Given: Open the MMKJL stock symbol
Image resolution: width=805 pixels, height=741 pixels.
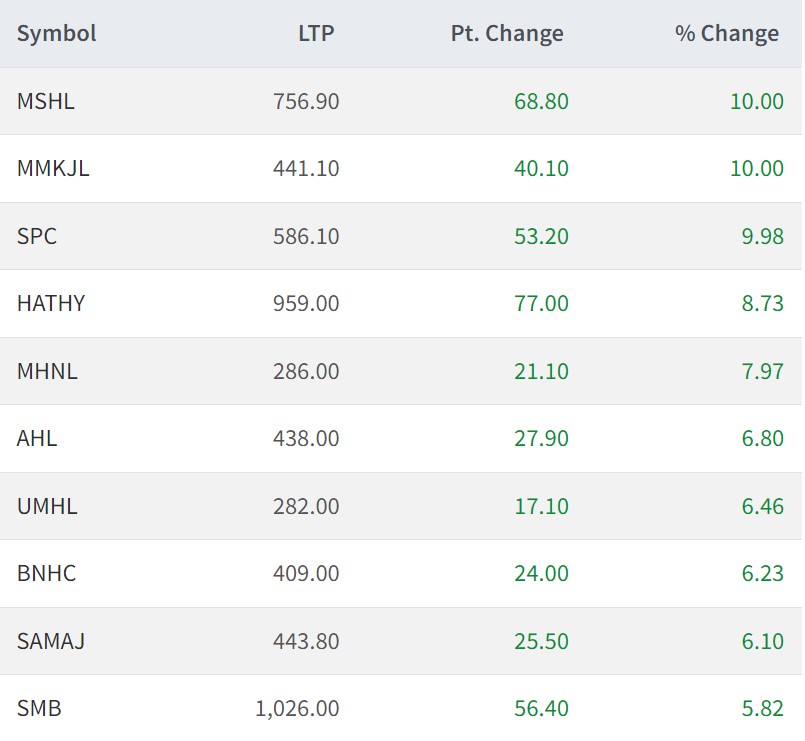Looking at the screenshot, I should (53, 168).
